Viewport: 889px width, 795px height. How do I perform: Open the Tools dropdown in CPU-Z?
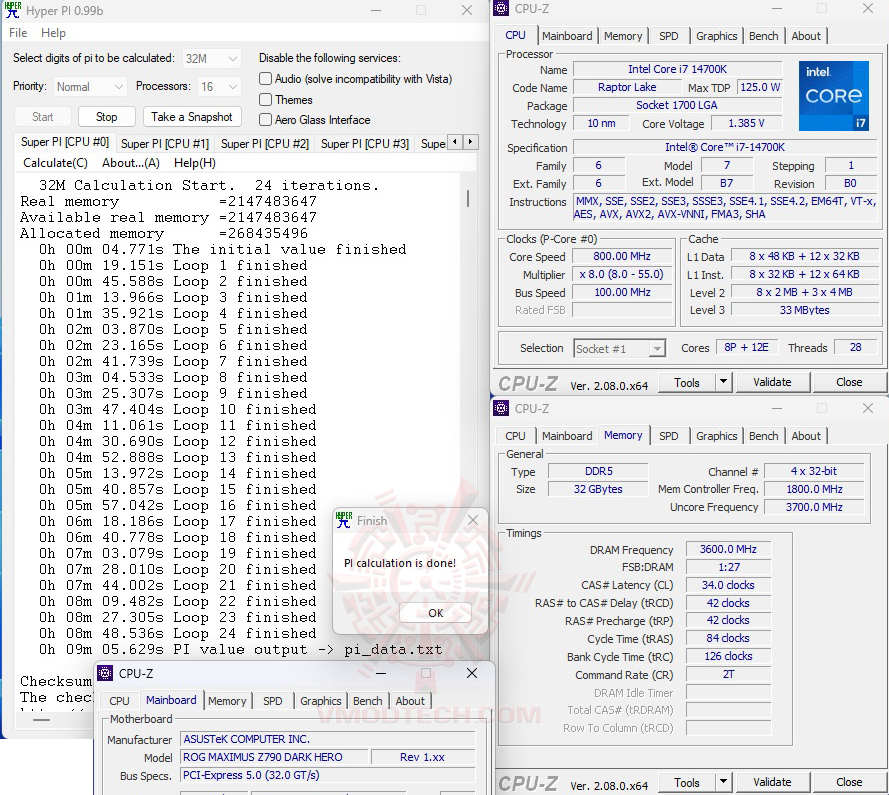(694, 382)
